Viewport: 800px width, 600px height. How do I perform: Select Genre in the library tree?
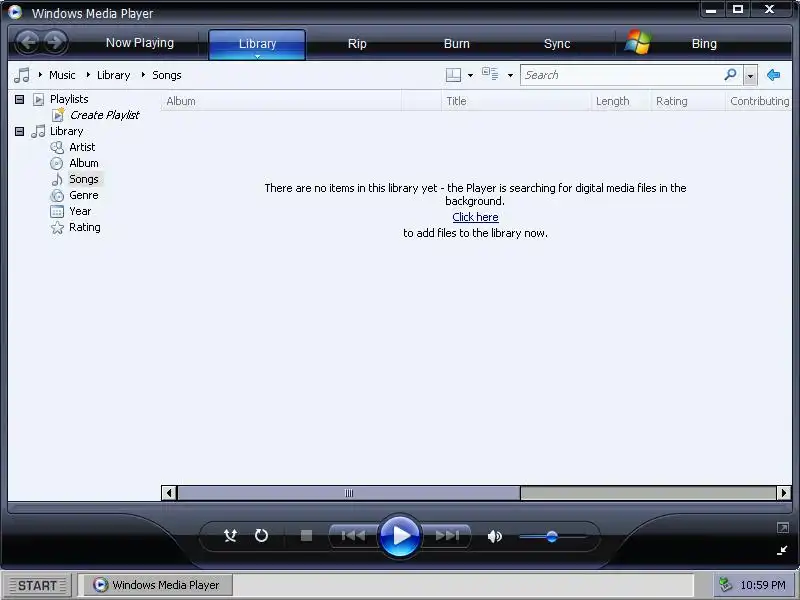click(x=84, y=195)
